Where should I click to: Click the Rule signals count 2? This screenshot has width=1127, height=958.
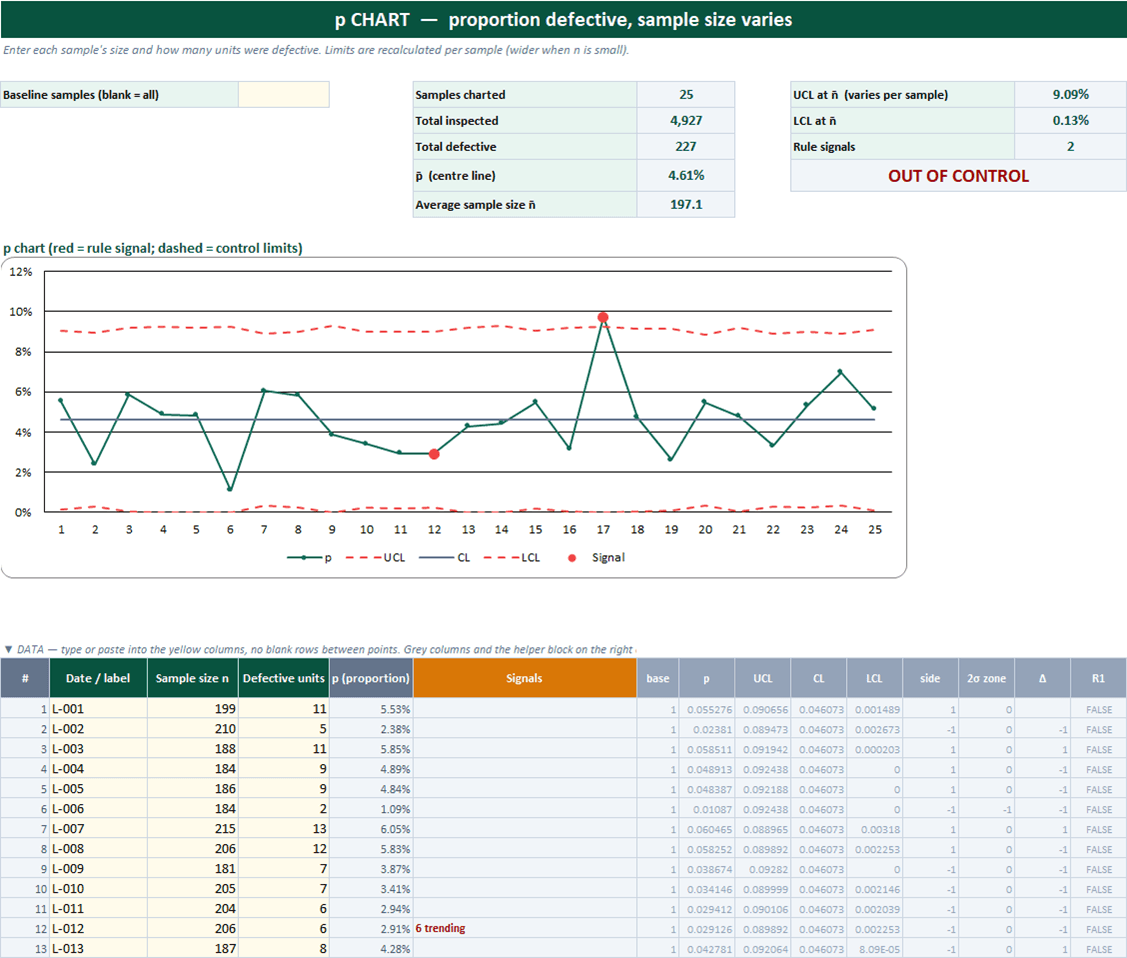tap(1070, 147)
